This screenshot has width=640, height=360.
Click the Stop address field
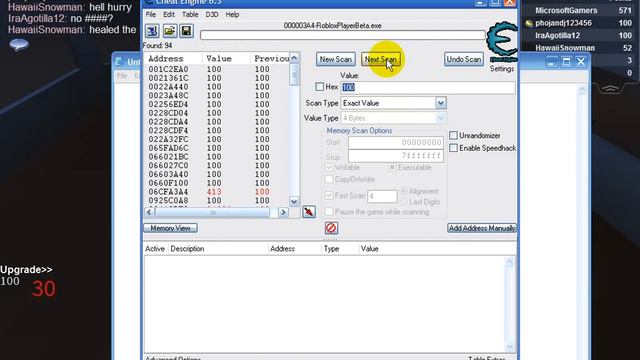[396, 156]
